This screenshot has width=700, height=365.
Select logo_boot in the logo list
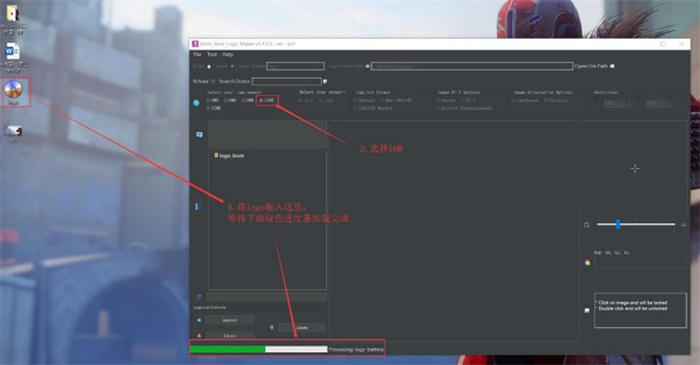229,156
